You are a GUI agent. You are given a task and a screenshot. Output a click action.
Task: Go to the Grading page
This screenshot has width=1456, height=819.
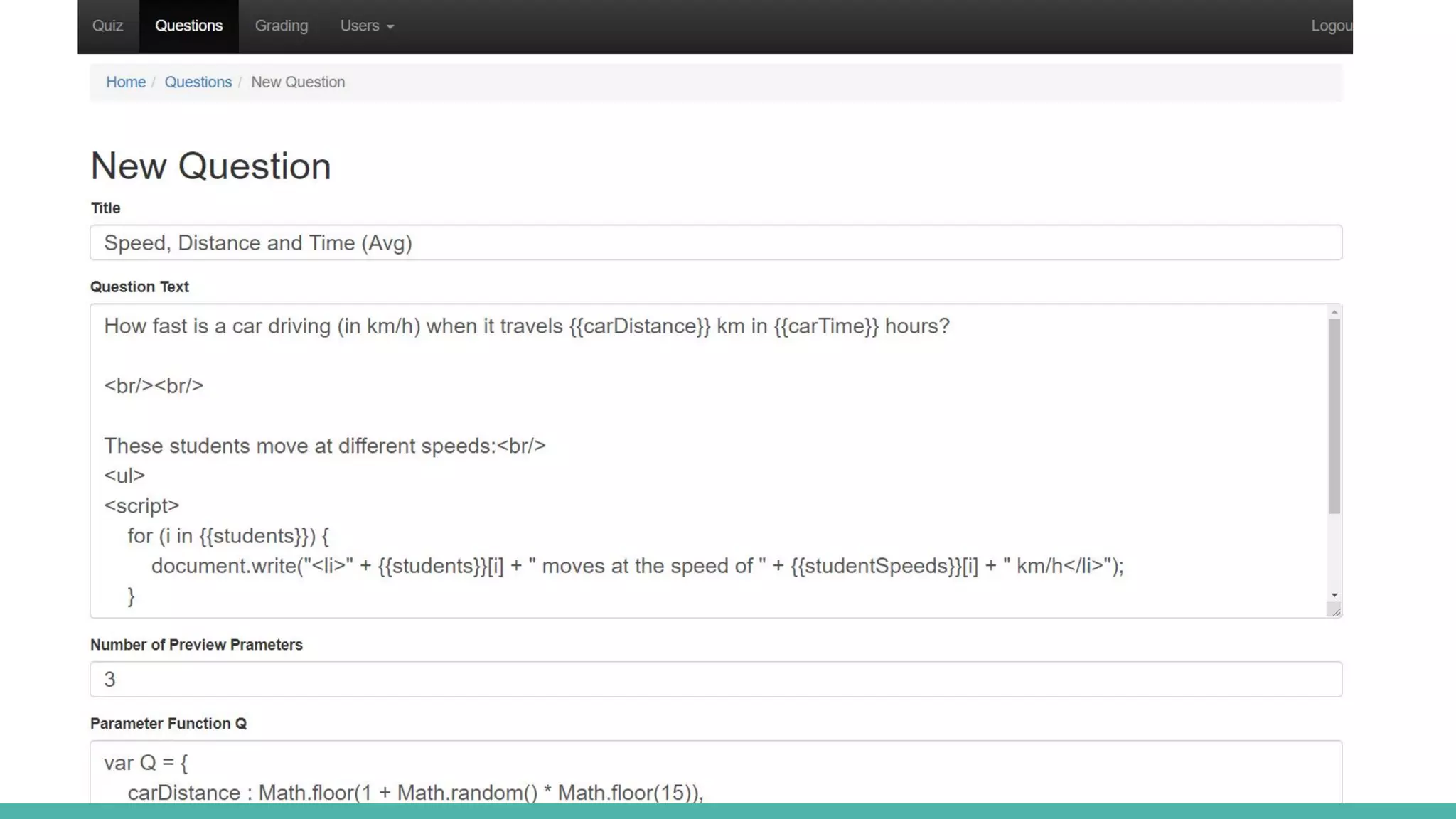282,26
